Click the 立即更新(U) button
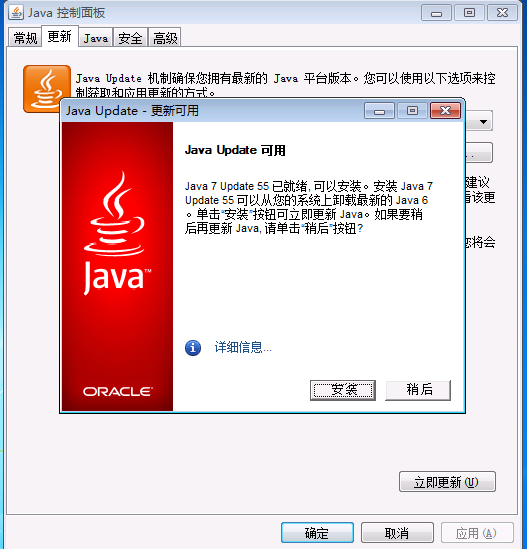Image resolution: width=527 pixels, height=549 pixels. (x=447, y=482)
